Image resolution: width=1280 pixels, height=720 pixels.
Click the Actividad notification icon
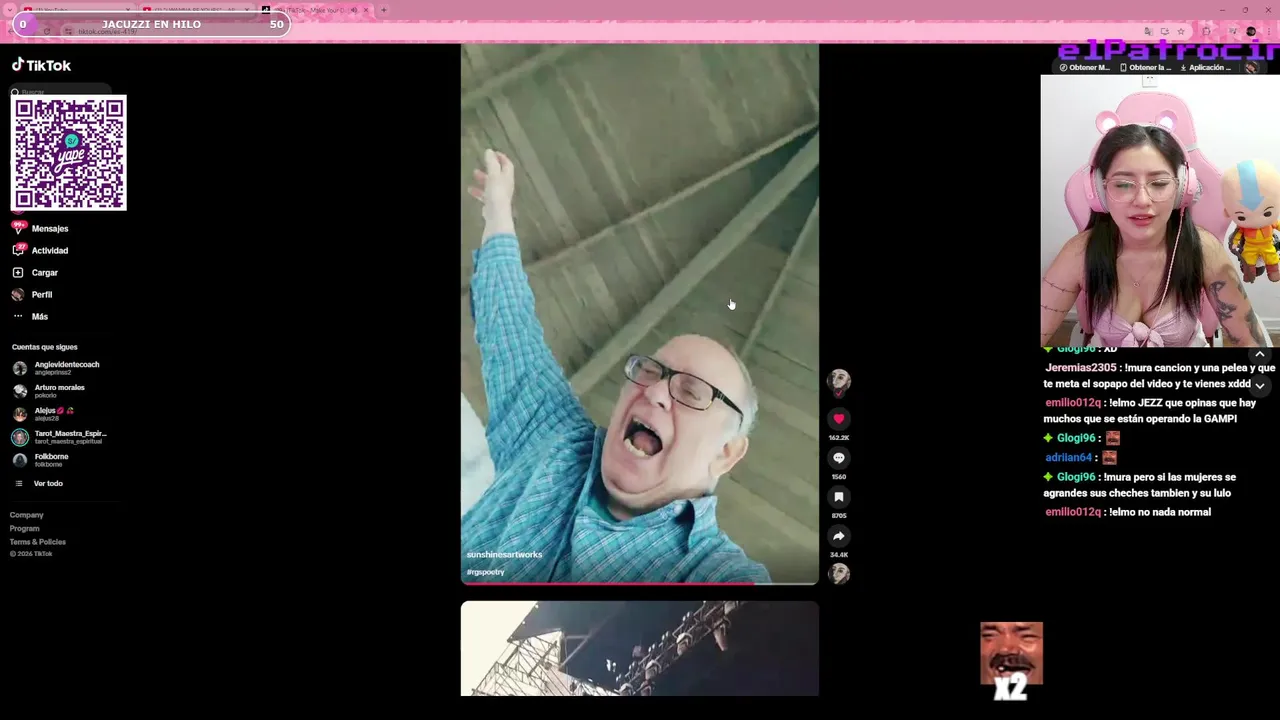click(x=18, y=250)
